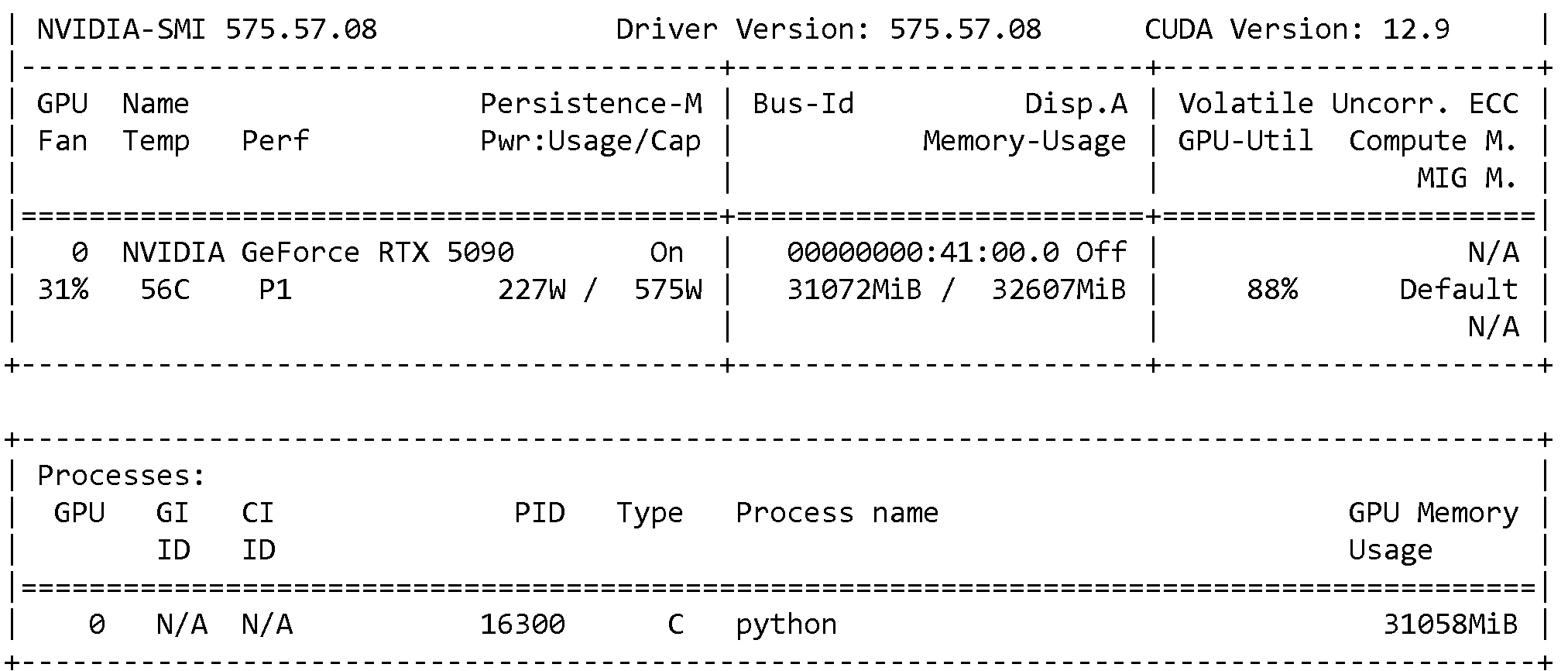The image size is (1568, 671).
Task: Click the 31% fan speed value
Action: click(x=63, y=290)
